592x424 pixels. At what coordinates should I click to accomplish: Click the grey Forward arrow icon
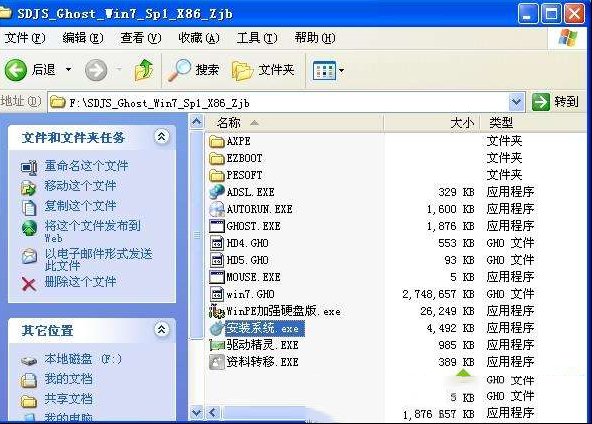96,70
